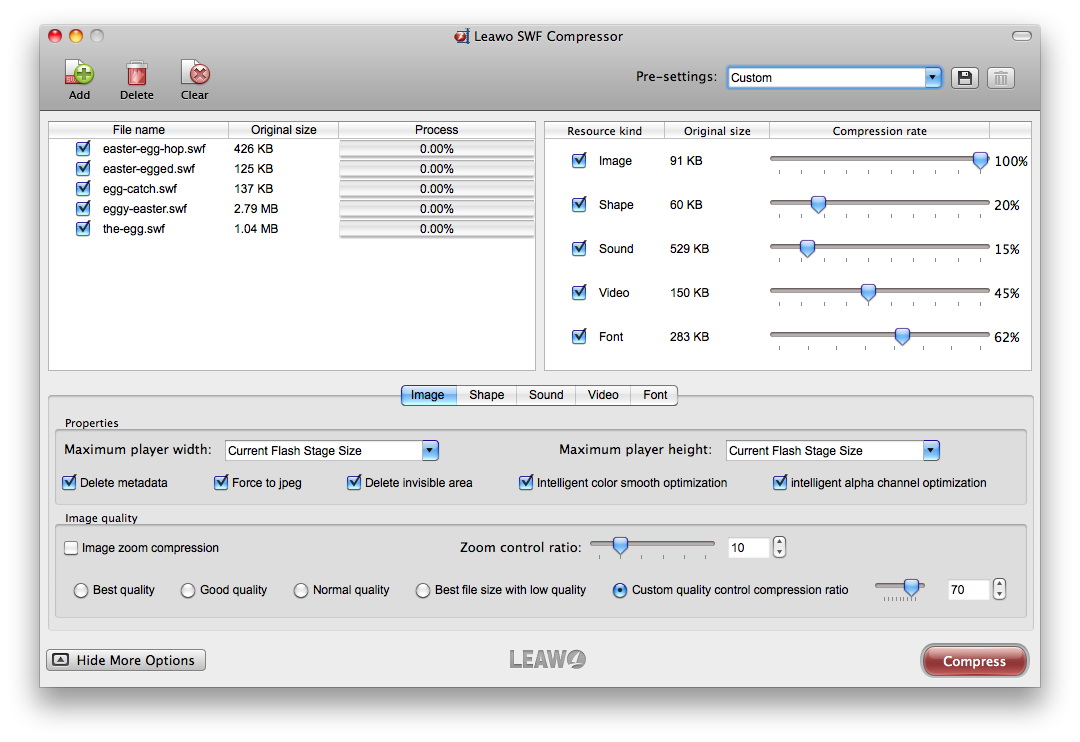Screen dimensions: 1080x742
Task: Uncheck easter-egged.swf file checkbox
Action: 83,168
